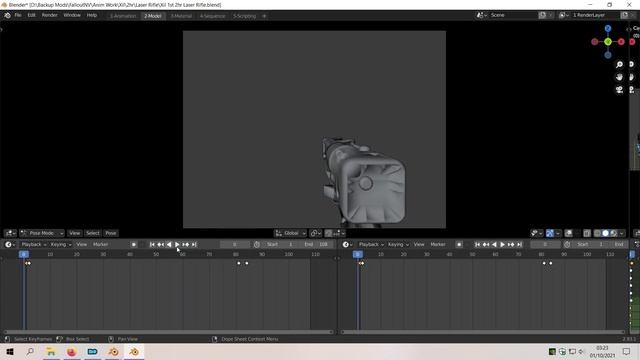
Task: Click the End frame field in left timeline
Action: click(x=317, y=244)
